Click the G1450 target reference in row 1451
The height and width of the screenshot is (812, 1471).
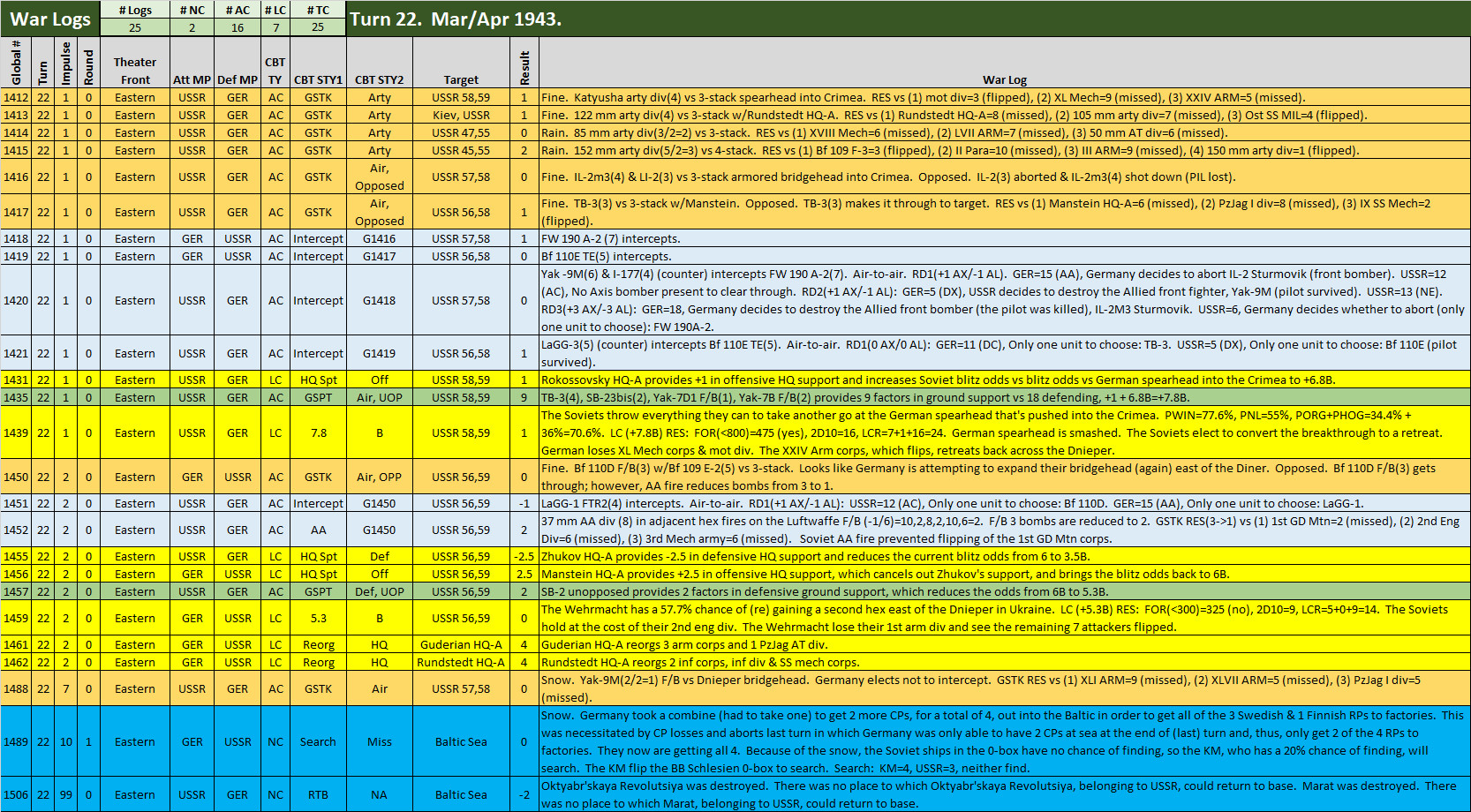pyautogui.click(x=380, y=503)
